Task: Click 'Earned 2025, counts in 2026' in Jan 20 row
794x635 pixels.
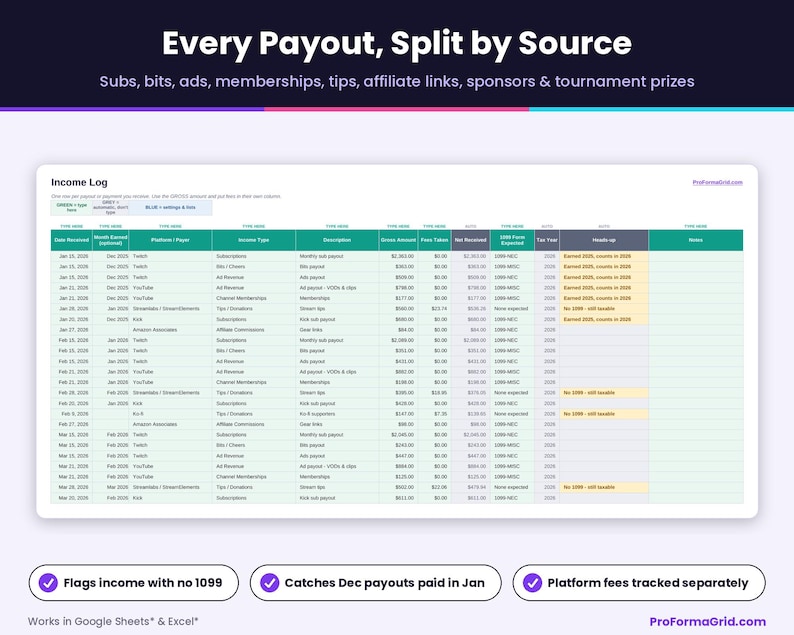Action: (604, 320)
